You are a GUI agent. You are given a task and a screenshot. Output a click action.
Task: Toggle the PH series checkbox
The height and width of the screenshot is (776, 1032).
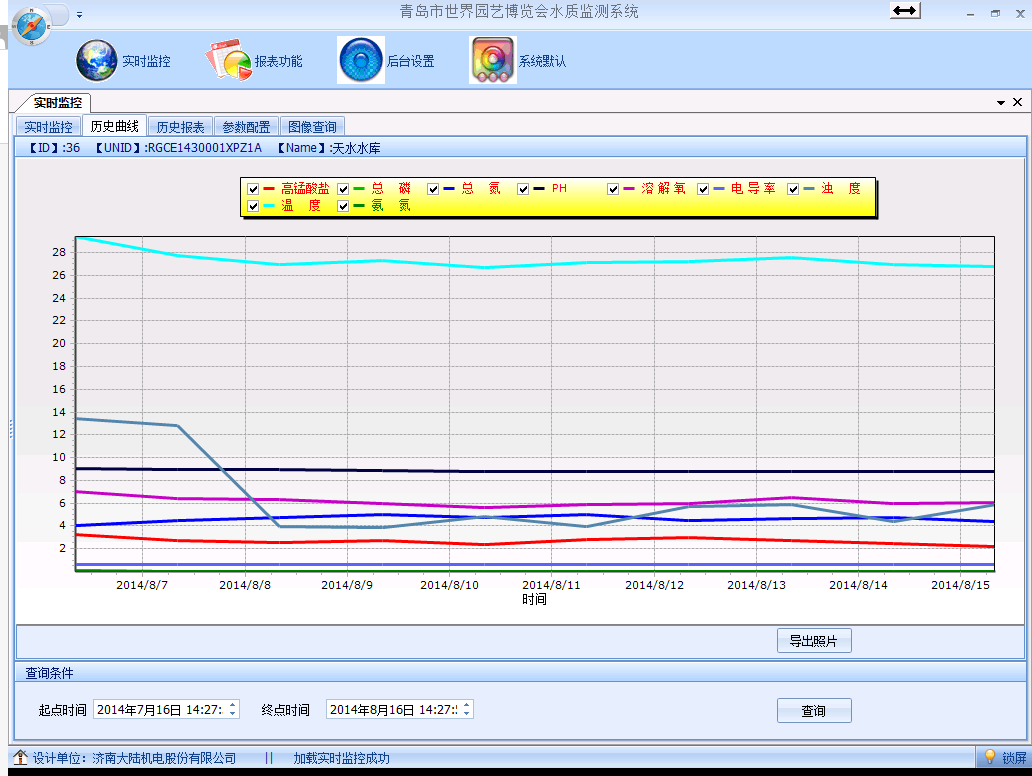(523, 189)
